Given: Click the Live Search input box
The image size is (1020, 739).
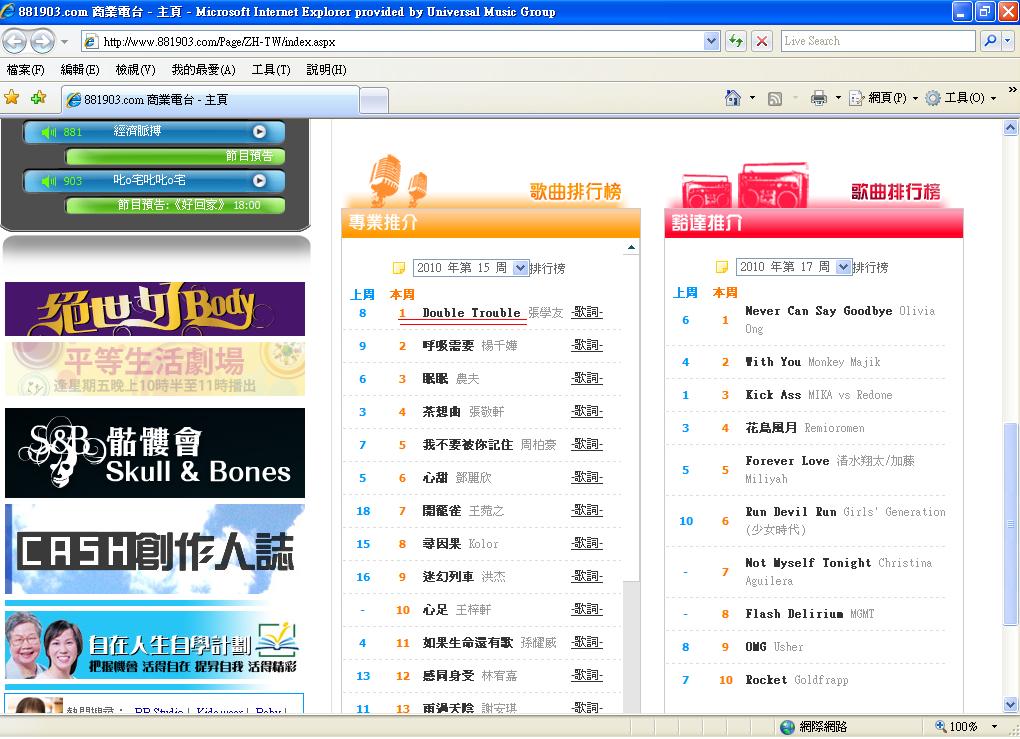Looking at the screenshot, I should 878,41.
